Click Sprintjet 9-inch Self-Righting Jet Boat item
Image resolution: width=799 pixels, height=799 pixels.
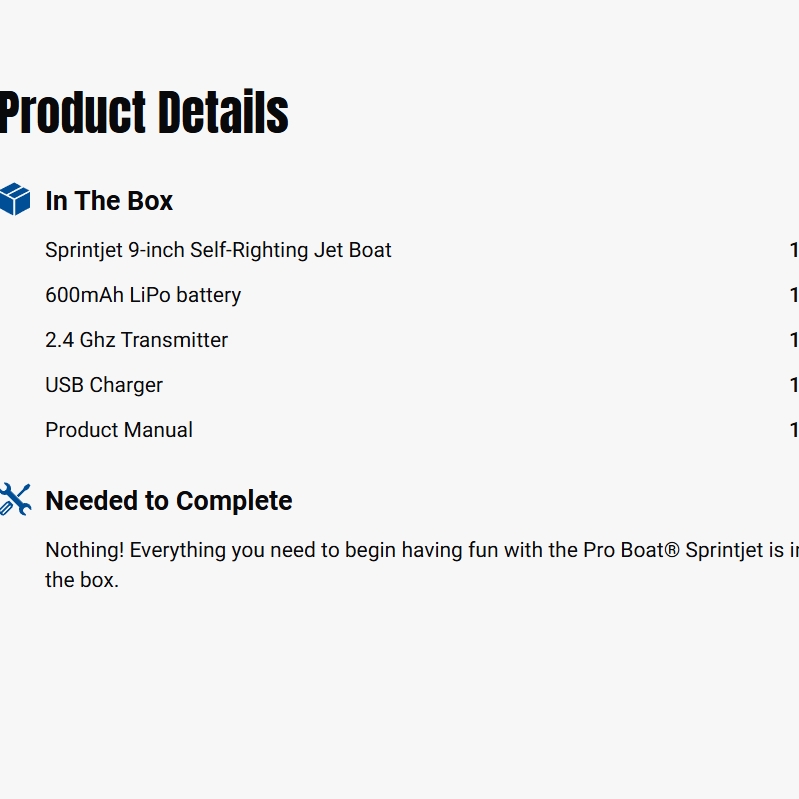(218, 250)
